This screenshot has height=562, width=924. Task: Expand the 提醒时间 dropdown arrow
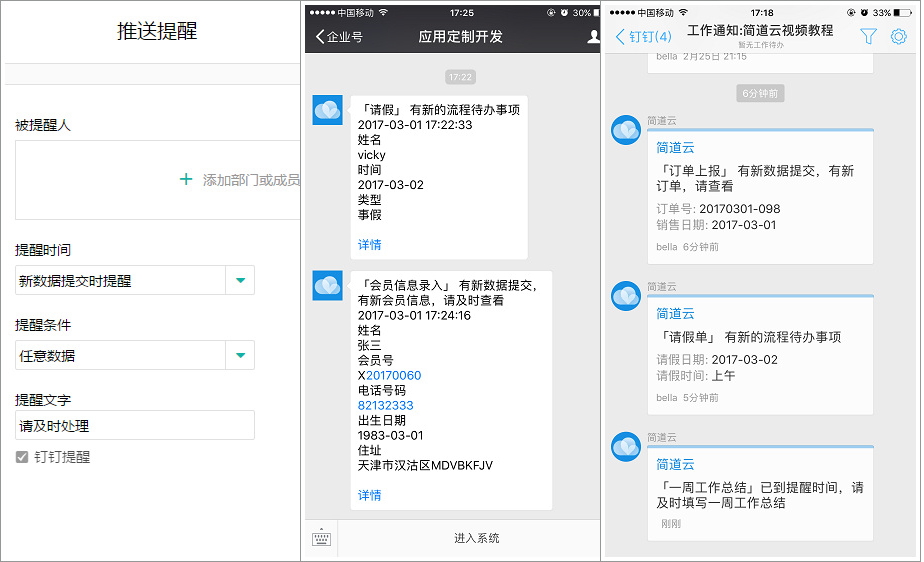240,281
